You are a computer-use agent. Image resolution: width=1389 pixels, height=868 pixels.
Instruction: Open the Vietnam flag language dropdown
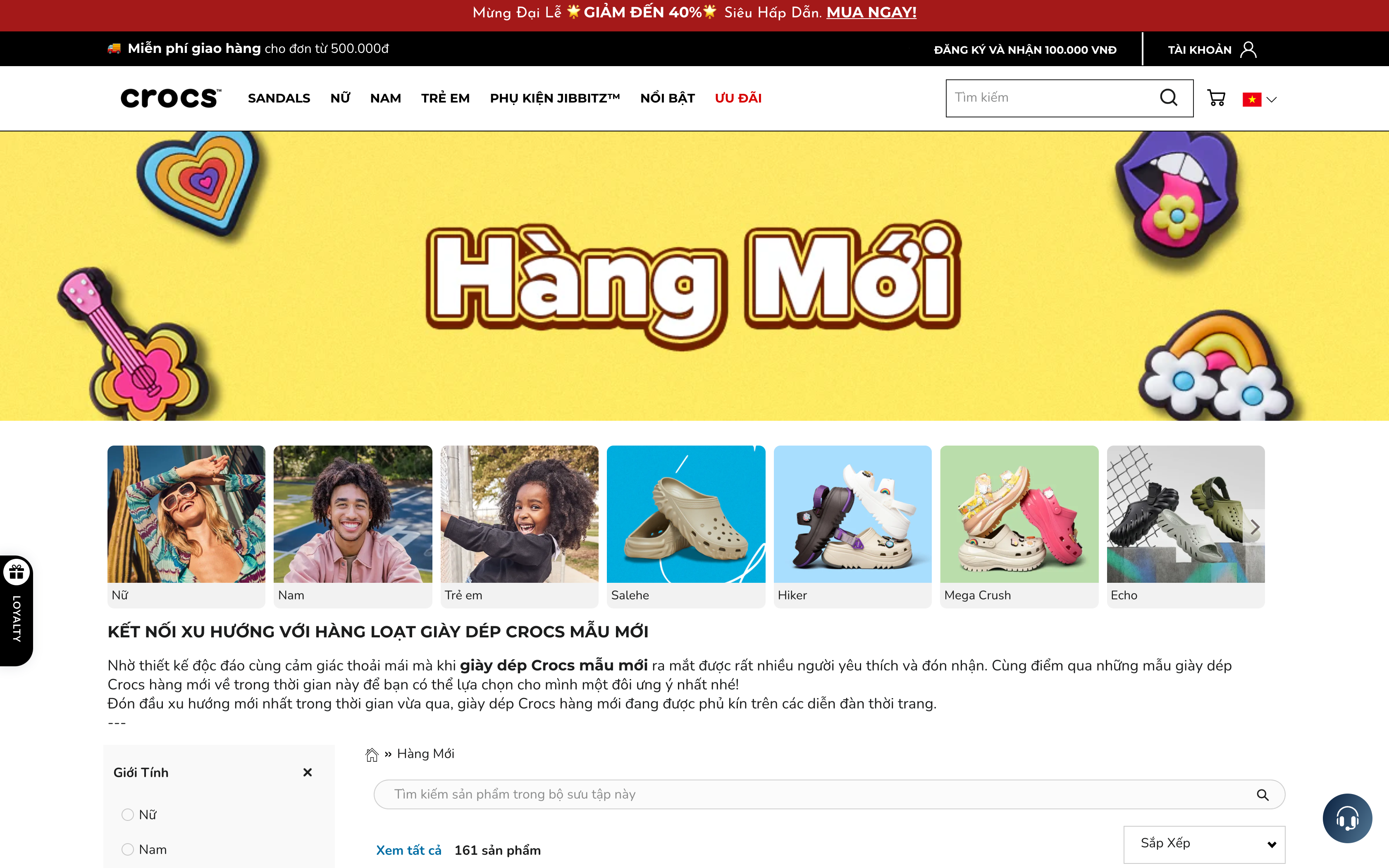pos(1260,98)
